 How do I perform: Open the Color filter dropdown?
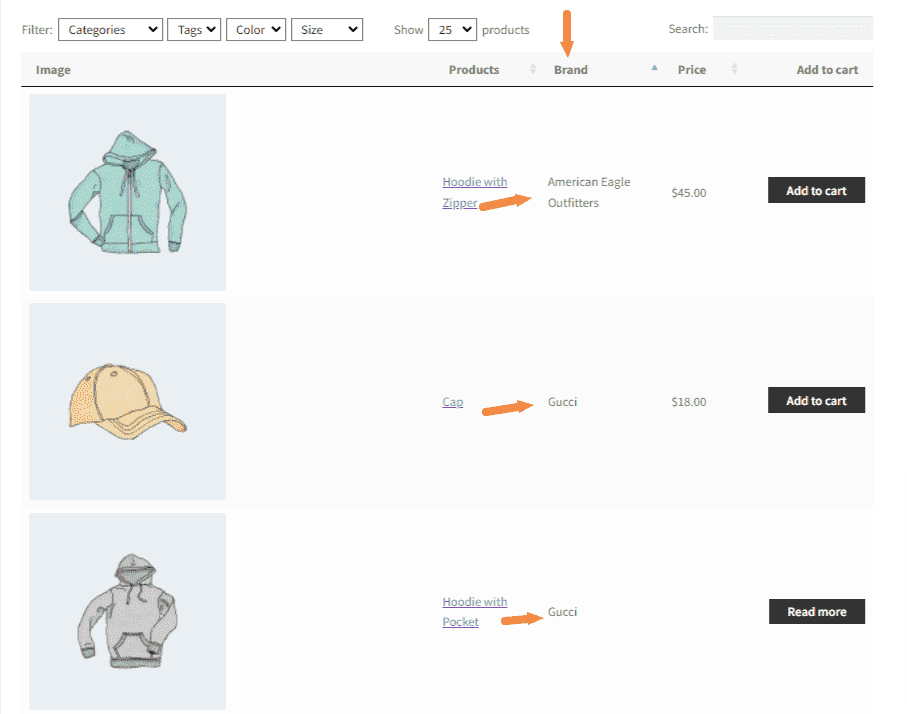point(256,30)
